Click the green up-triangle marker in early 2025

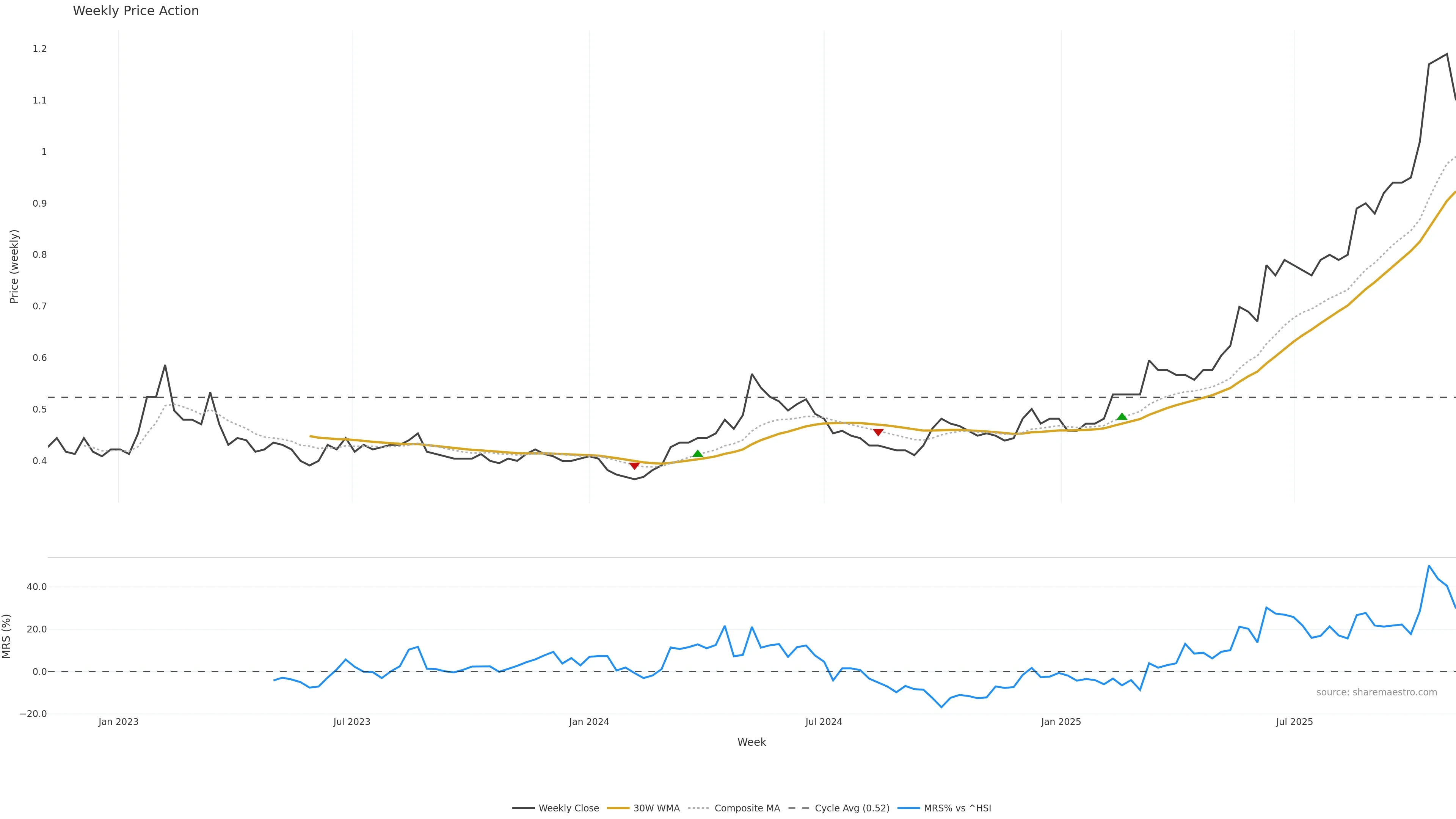coord(1122,417)
